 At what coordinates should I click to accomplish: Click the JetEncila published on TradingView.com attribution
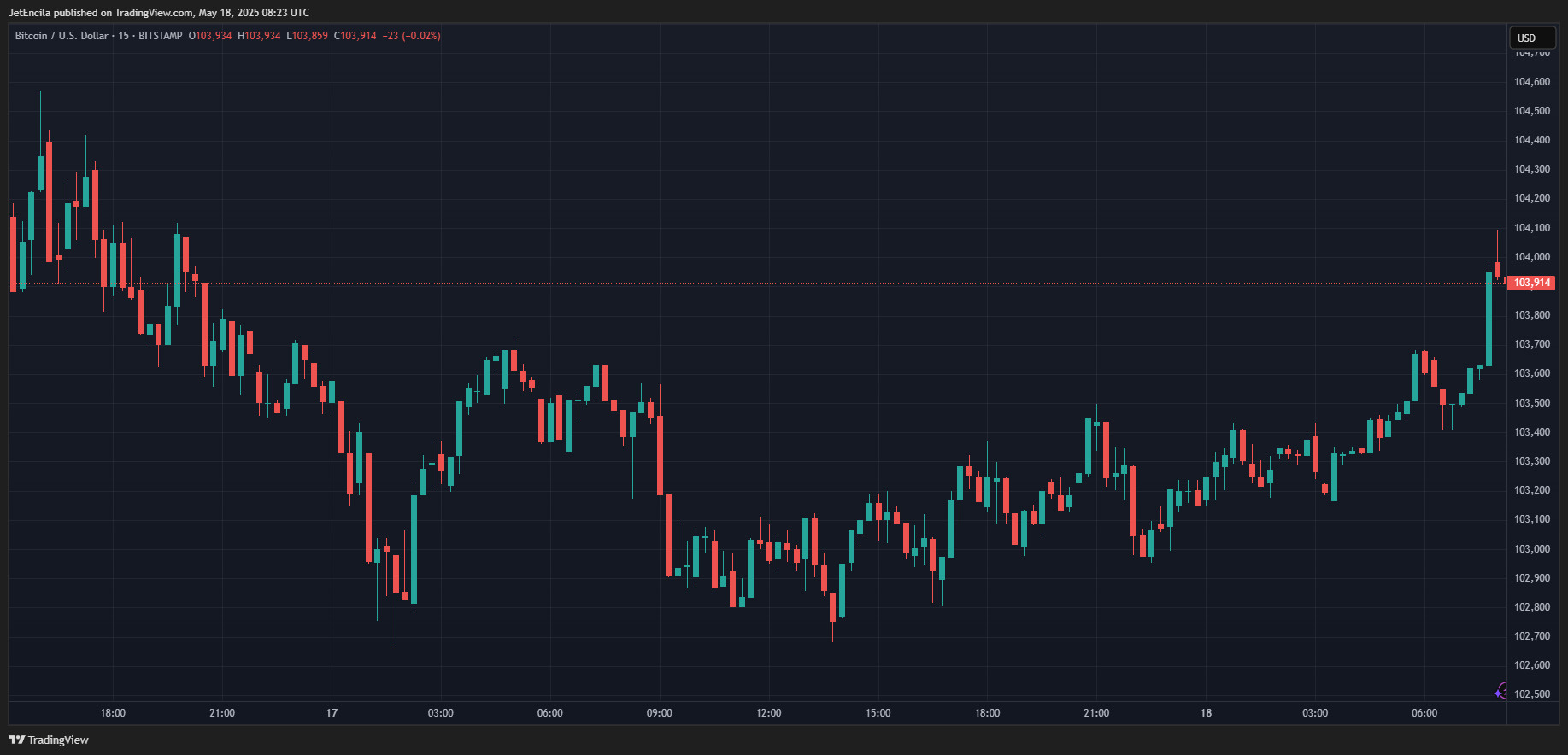159,13
